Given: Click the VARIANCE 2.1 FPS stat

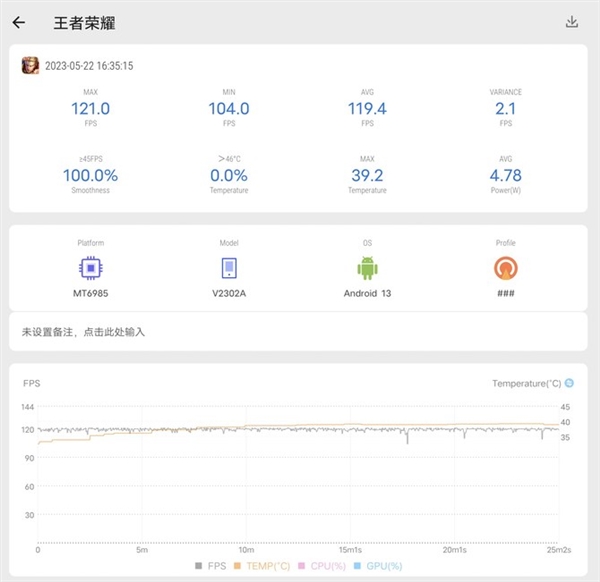Looking at the screenshot, I should pyautogui.click(x=506, y=109).
